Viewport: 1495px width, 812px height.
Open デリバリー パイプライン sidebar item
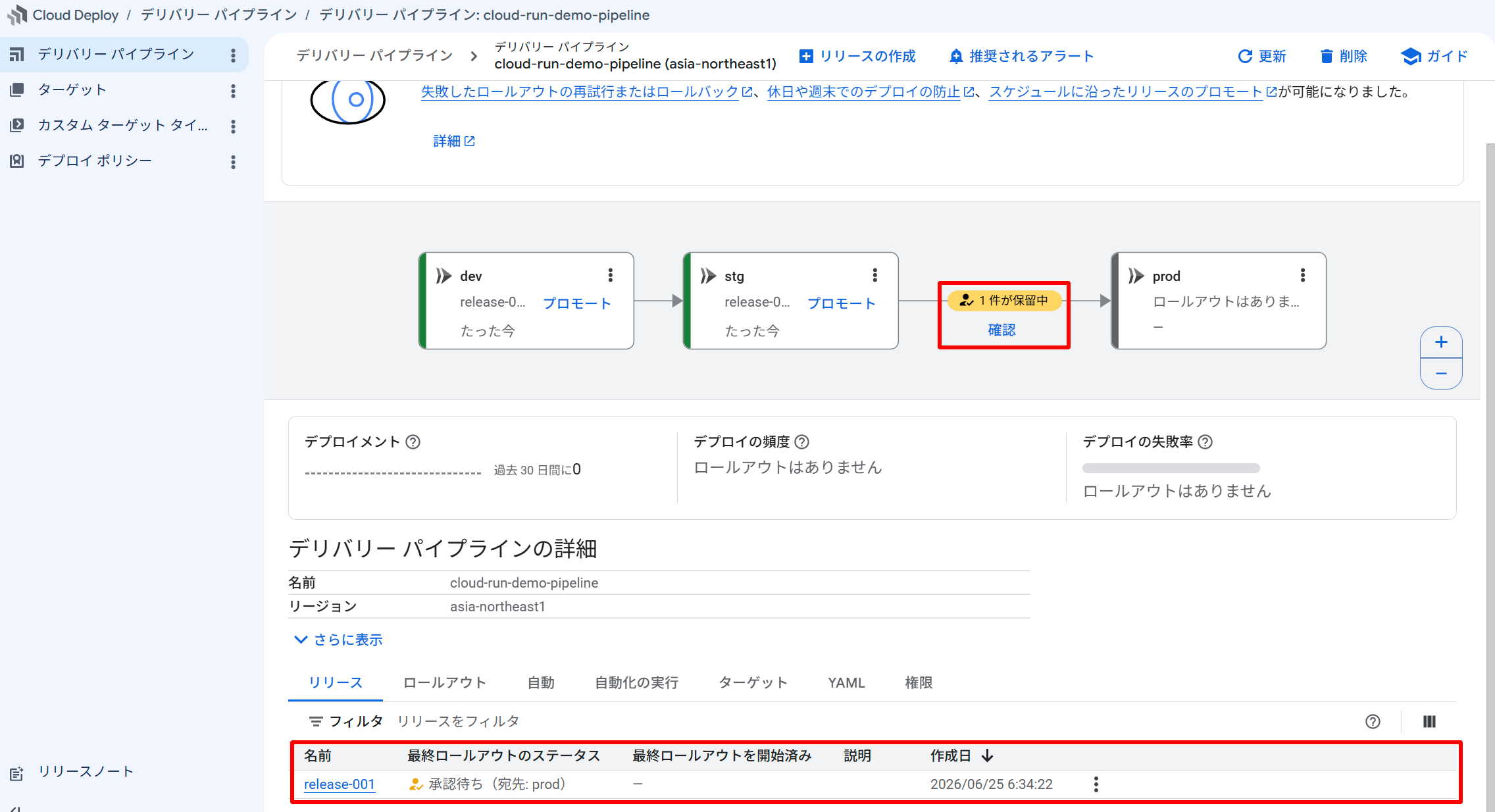116,54
